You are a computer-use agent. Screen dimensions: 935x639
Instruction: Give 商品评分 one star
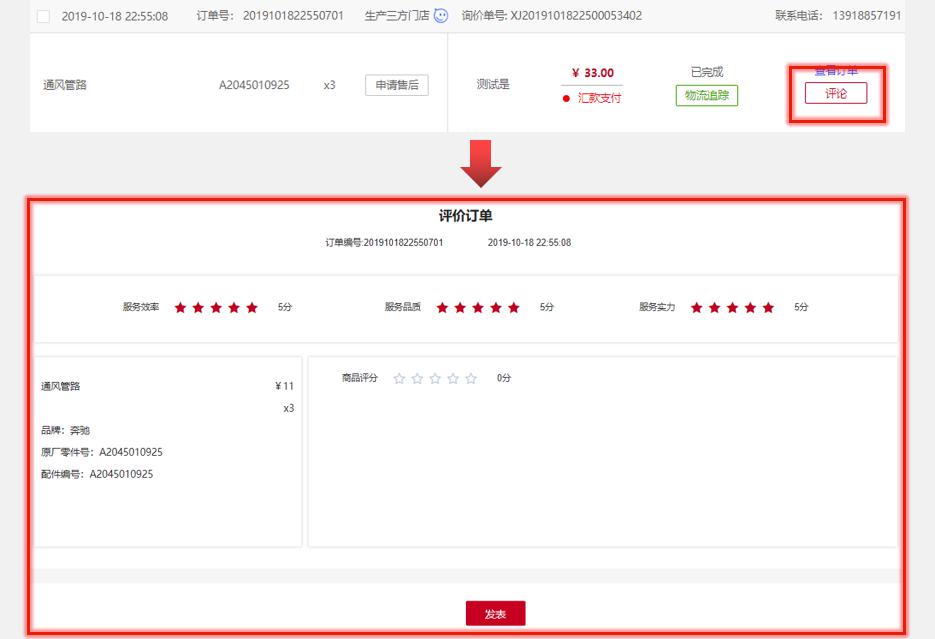point(400,379)
